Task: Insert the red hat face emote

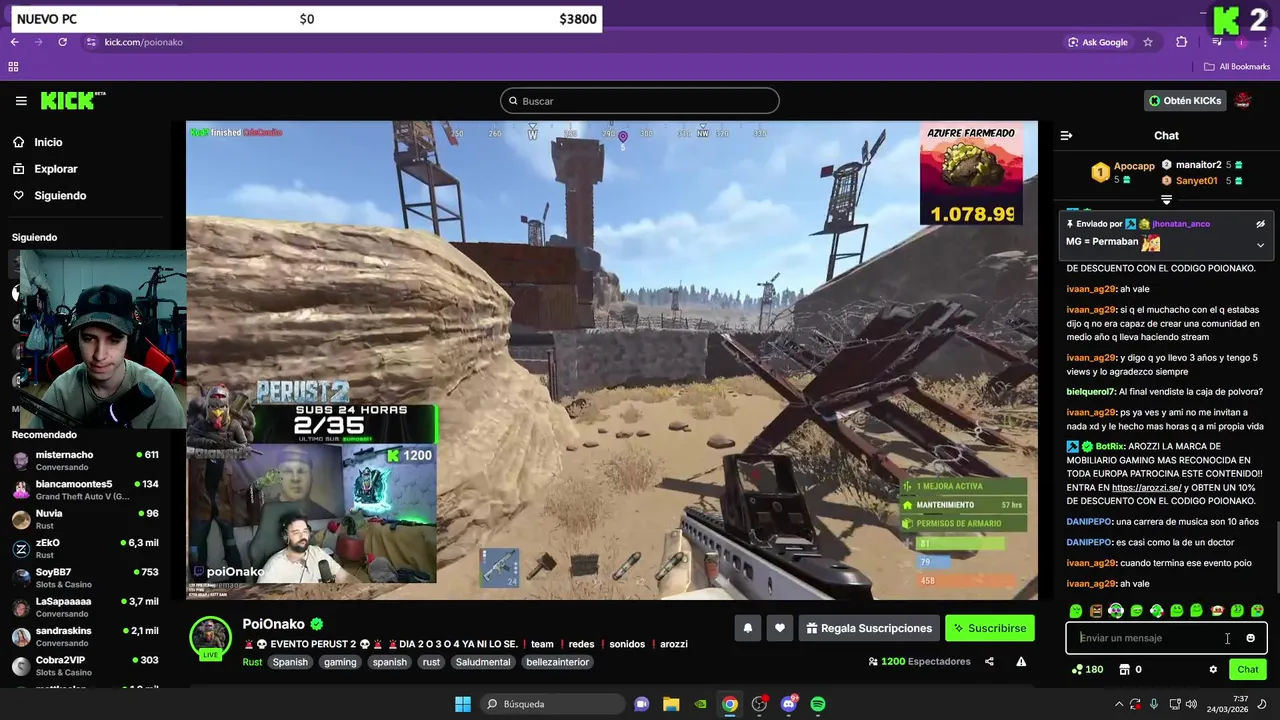Action: click(1217, 611)
